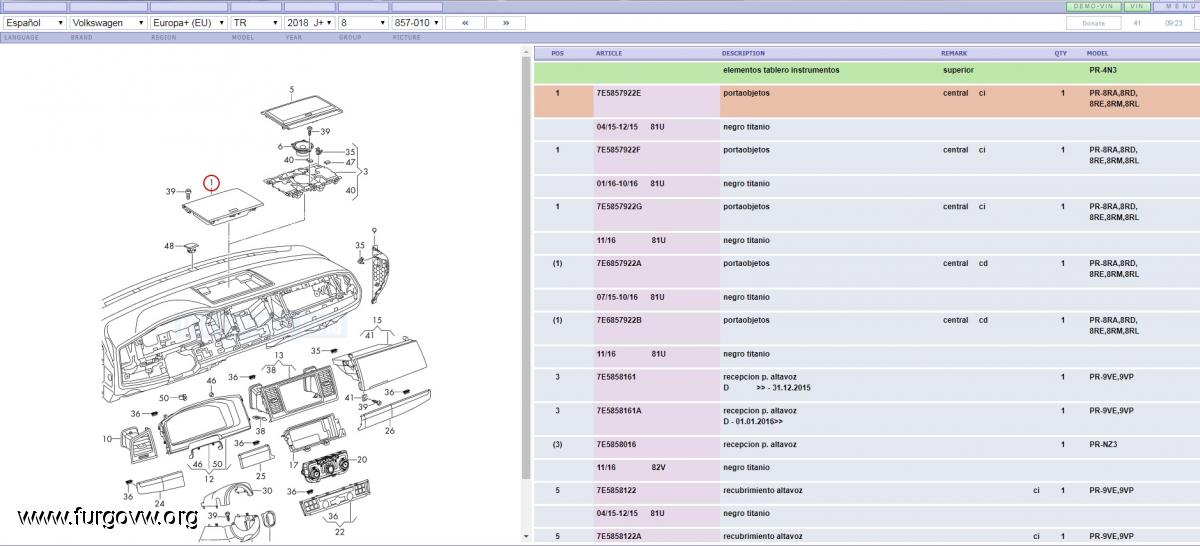The width and height of the screenshot is (1200, 546).
Task: Open the Region dropdown showing Europa+ (EU)
Action: click(x=188, y=22)
